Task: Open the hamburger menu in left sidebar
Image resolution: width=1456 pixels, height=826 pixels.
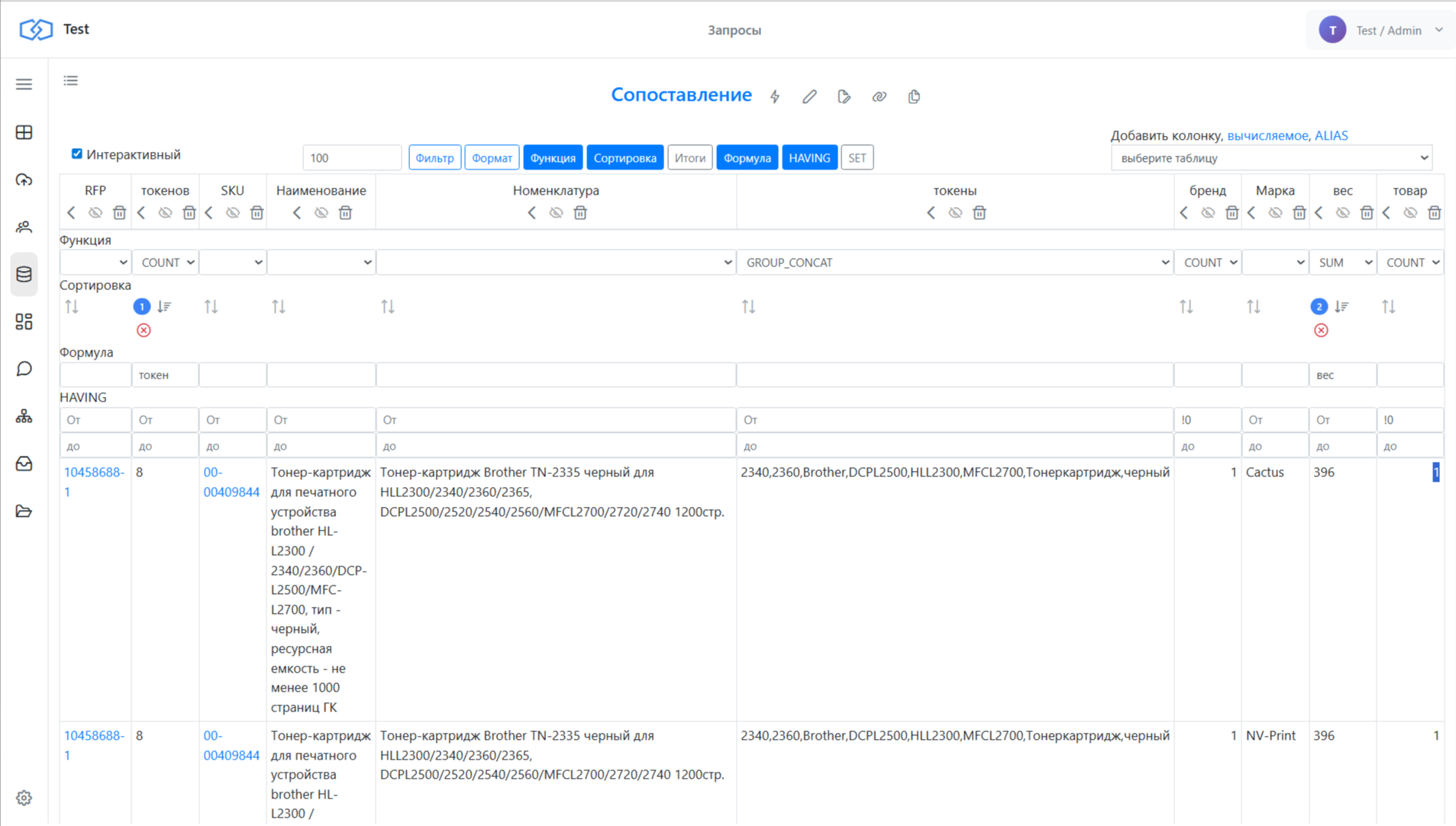Action: [24, 84]
